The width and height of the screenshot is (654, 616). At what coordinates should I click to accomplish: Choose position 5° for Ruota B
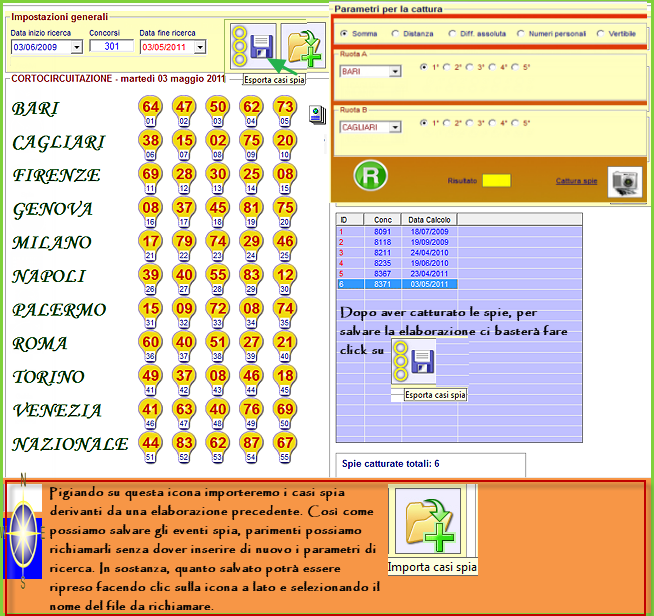tap(516, 123)
